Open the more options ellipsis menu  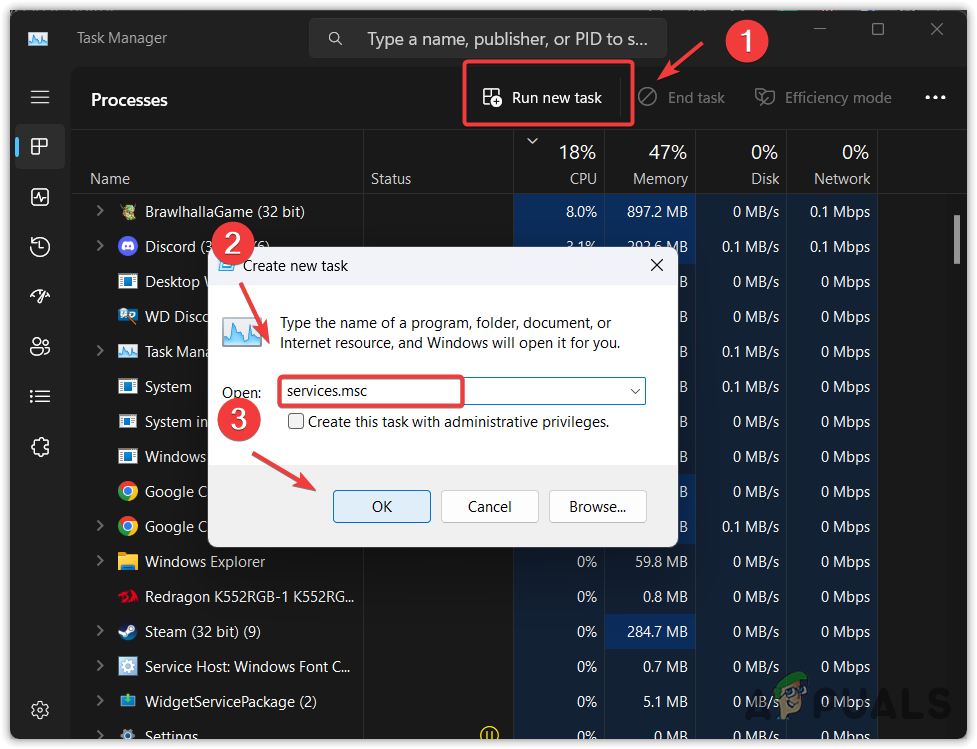[935, 97]
